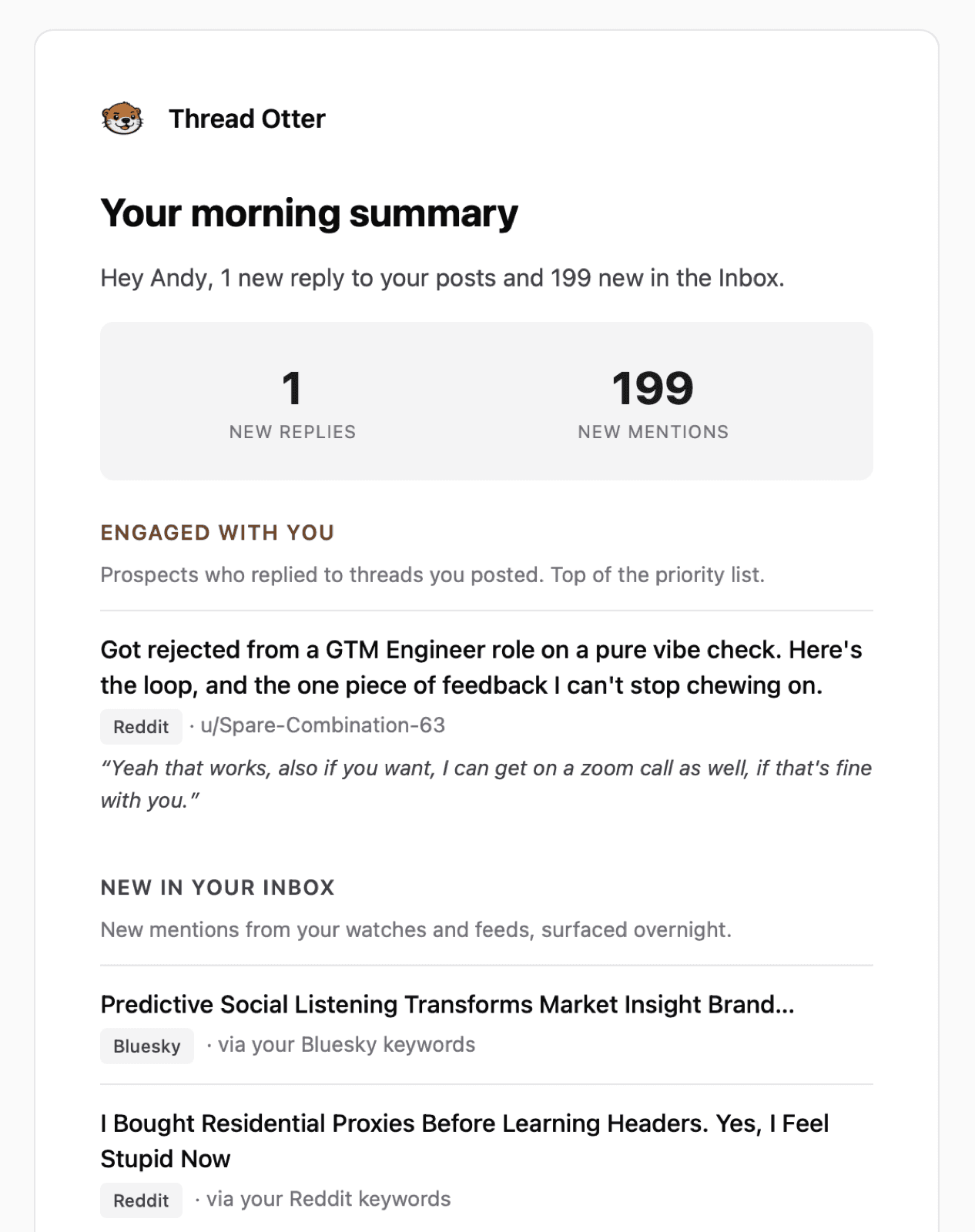
Task: Click 'via your Bluesky keywords' label
Action: pyautogui.click(x=347, y=1045)
